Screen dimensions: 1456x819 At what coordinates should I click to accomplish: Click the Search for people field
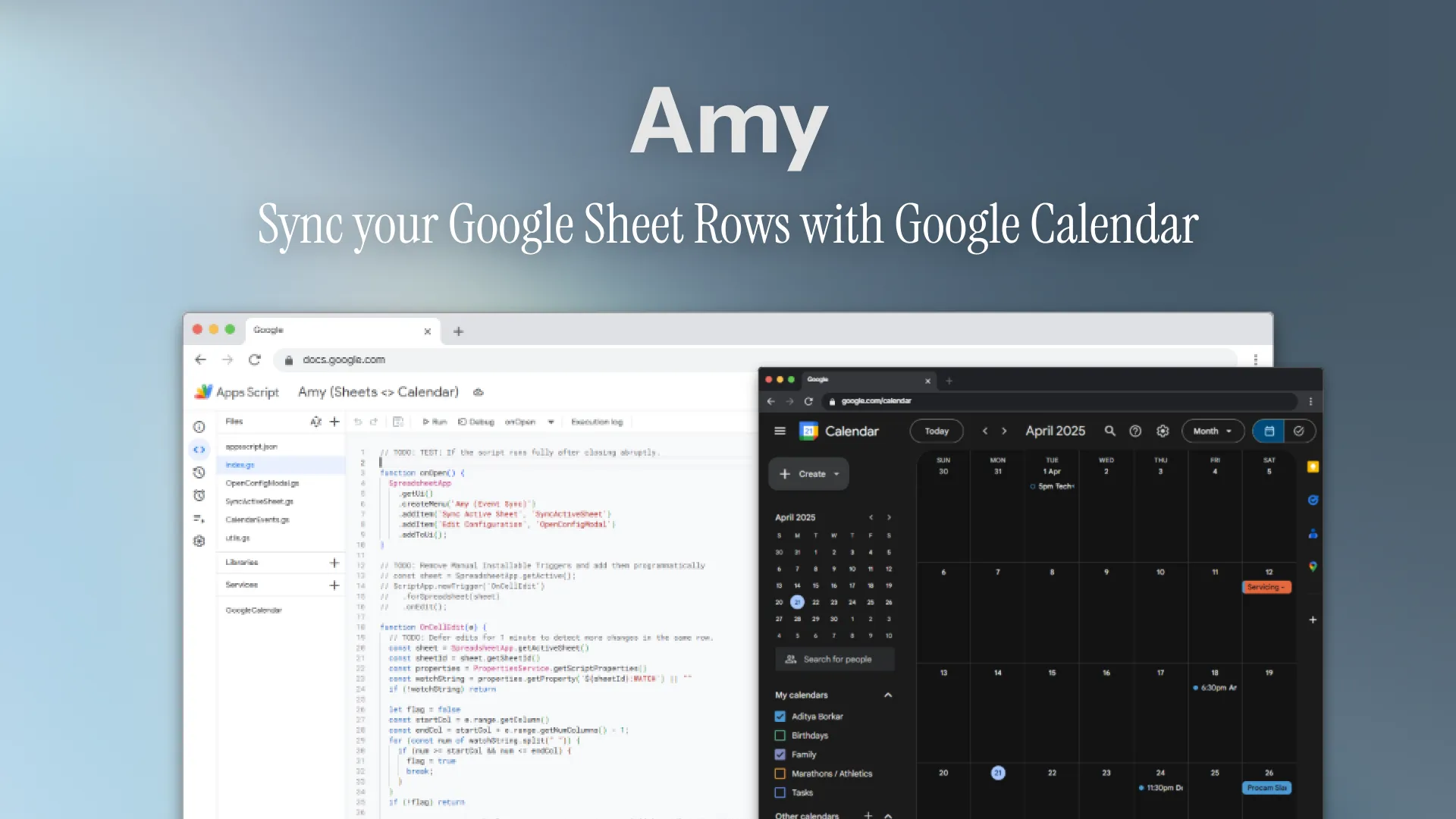[x=835, y=659]
